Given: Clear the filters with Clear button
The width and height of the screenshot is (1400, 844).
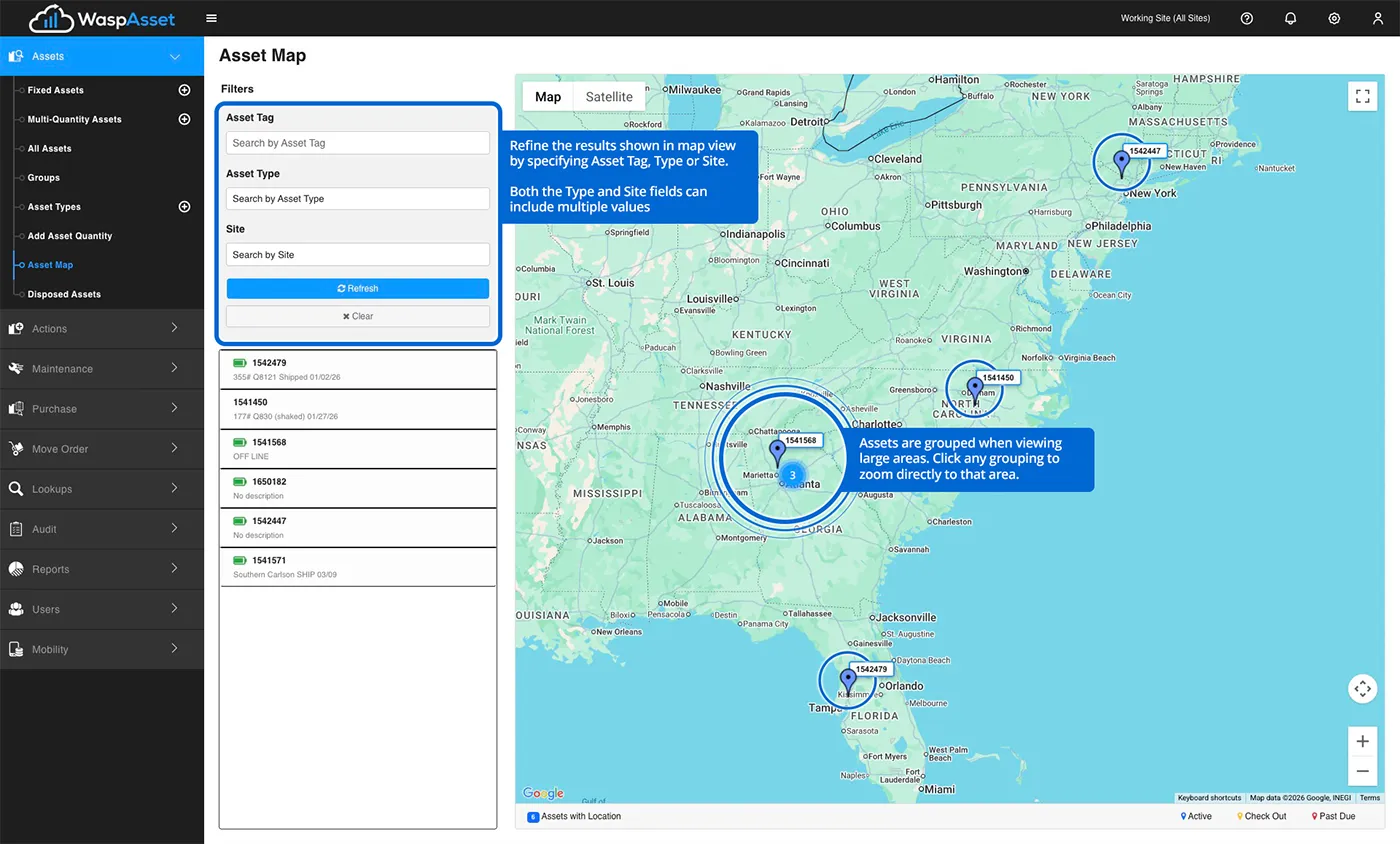Looking at the screenshot, I should pos(357,316).
